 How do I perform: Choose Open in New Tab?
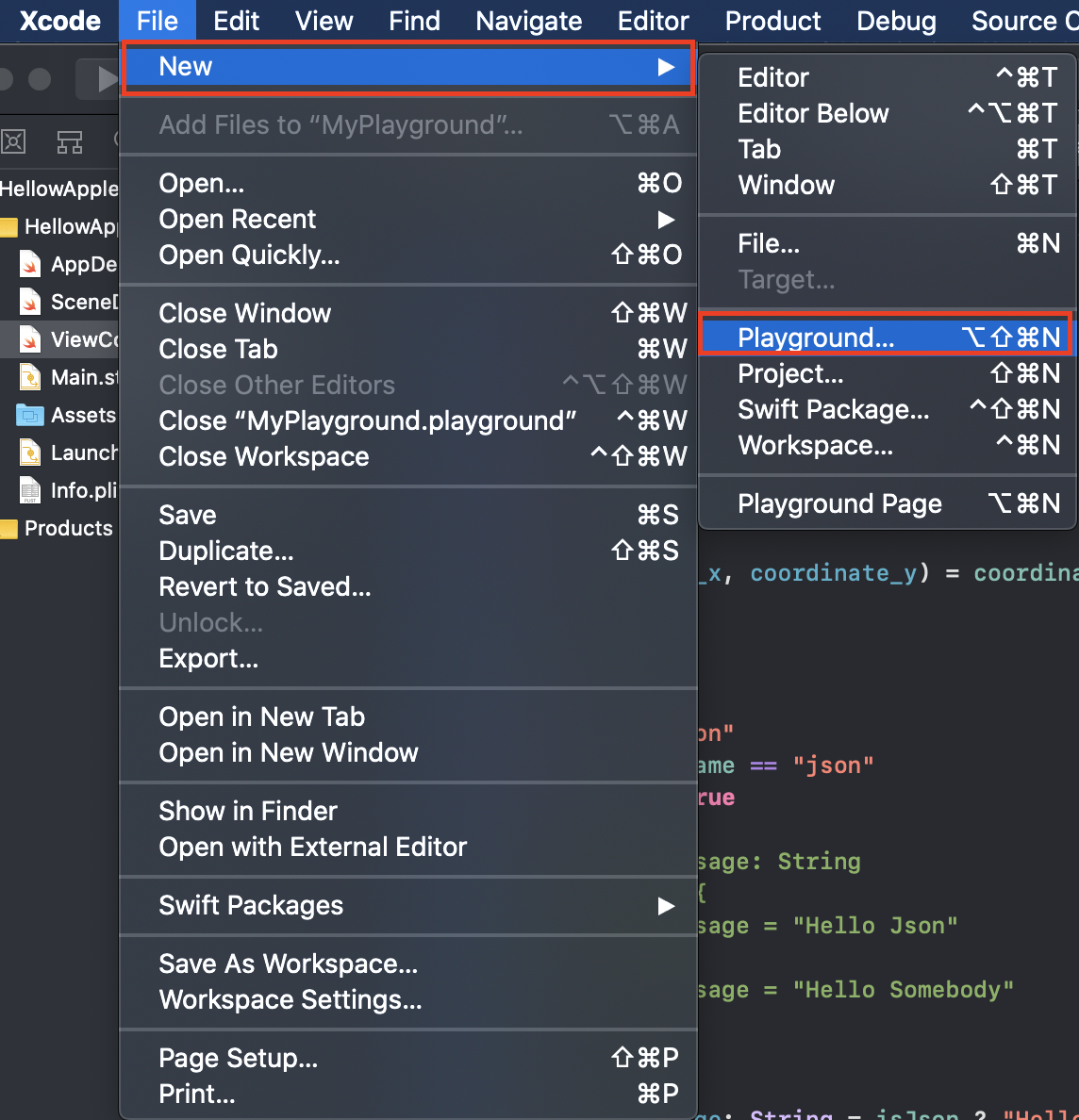pos(408,716)
